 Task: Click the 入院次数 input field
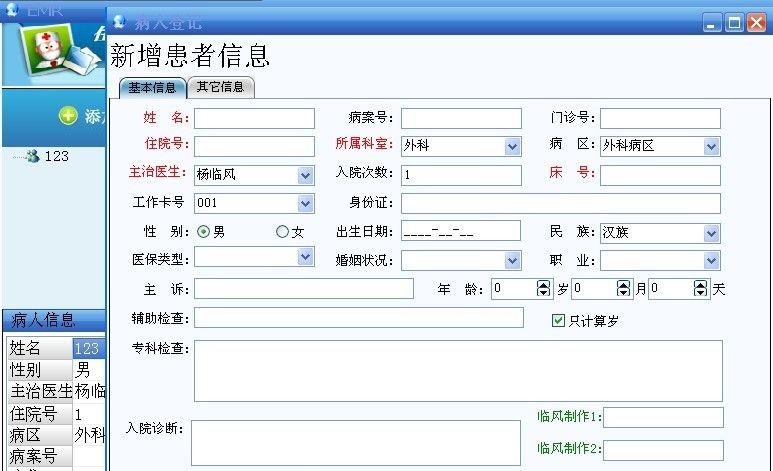pos(461,175)
